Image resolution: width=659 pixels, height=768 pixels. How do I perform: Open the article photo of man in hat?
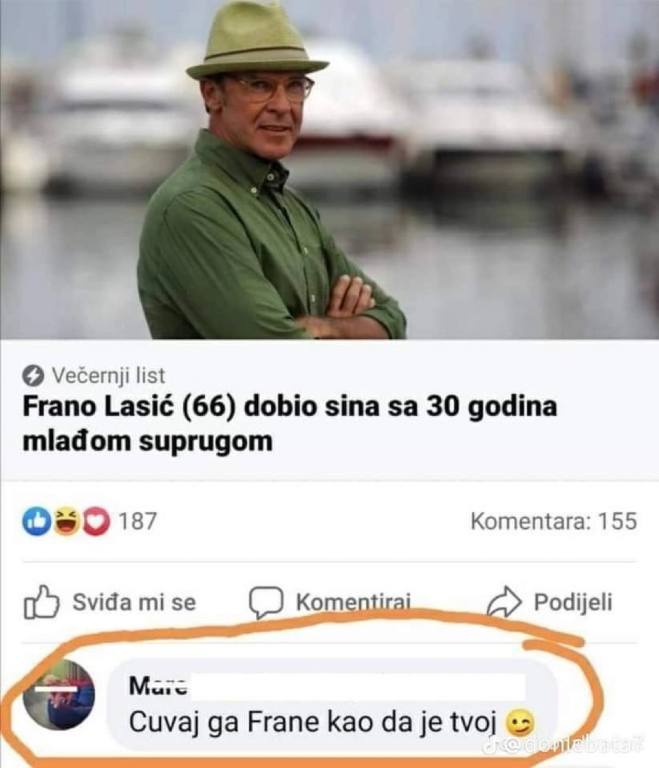329,169
